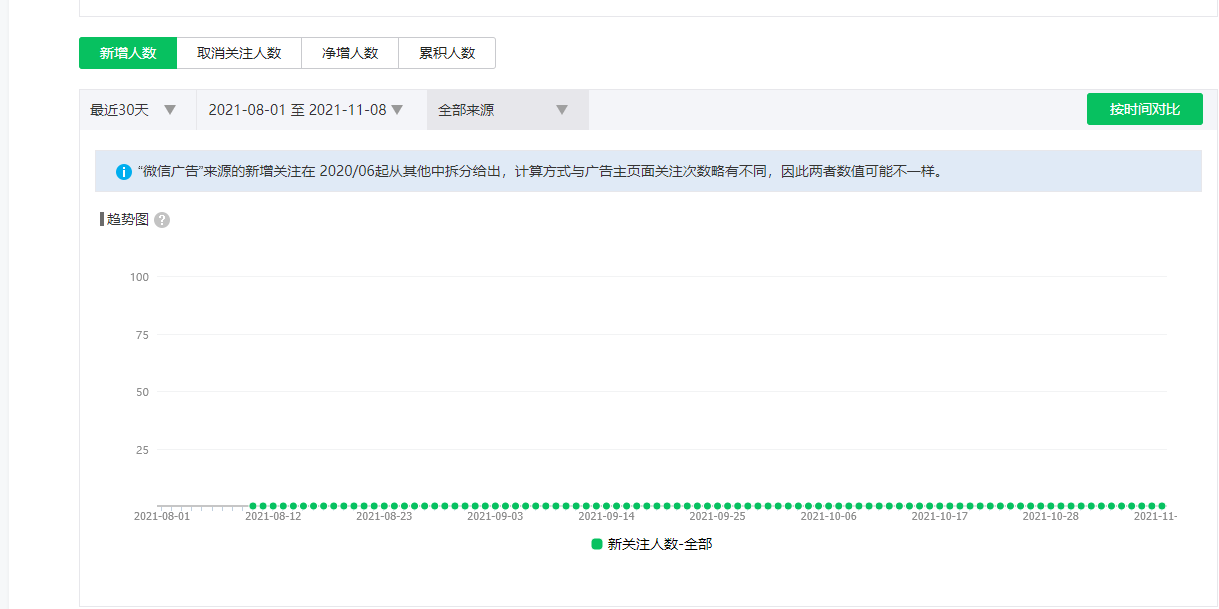Viewport: 1219px width, 609px height.
Task: Toggle the 新关注人数-全部 legend series label
Action: 660,544
